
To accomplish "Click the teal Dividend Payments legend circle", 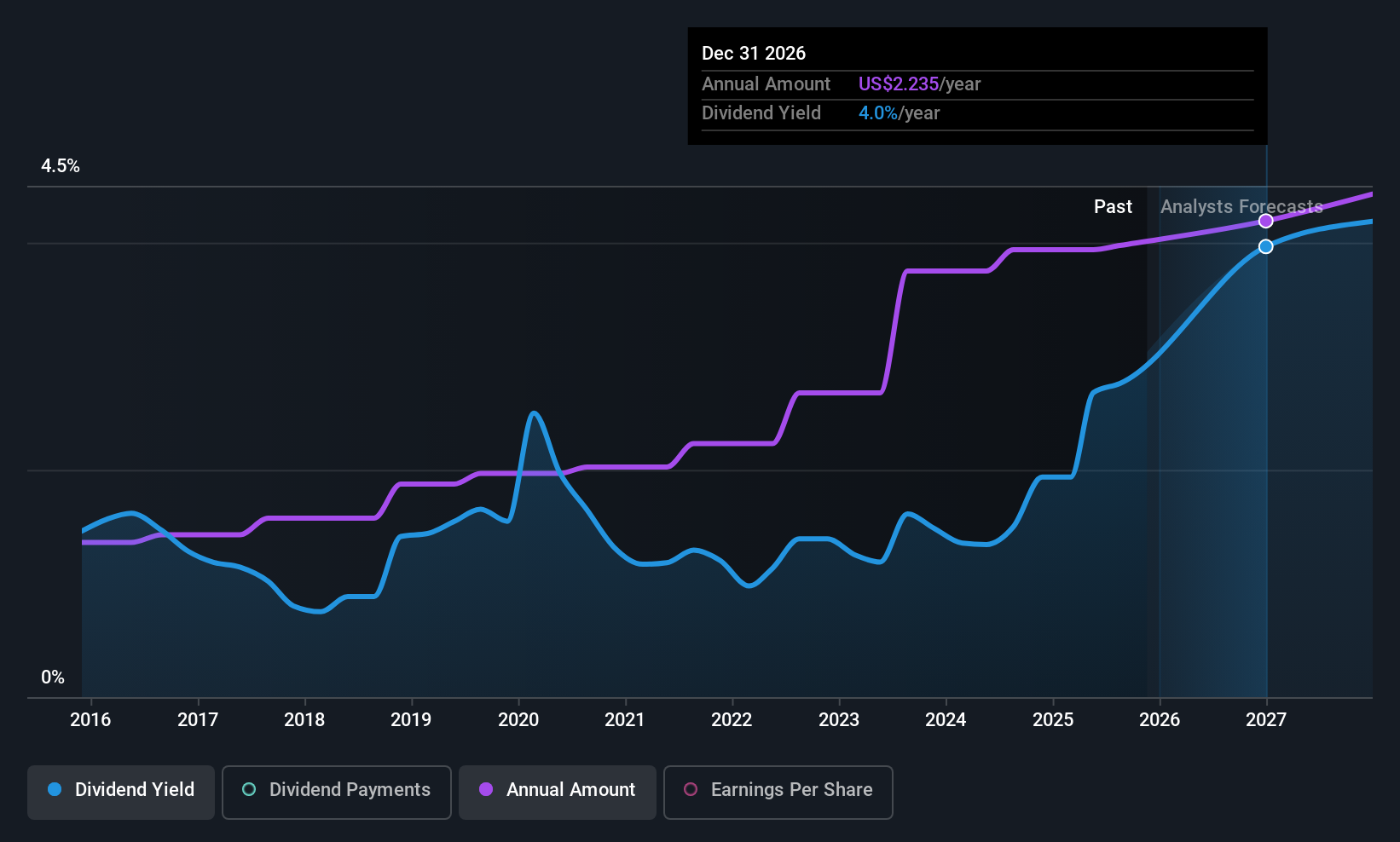I will tap(249, 790).
